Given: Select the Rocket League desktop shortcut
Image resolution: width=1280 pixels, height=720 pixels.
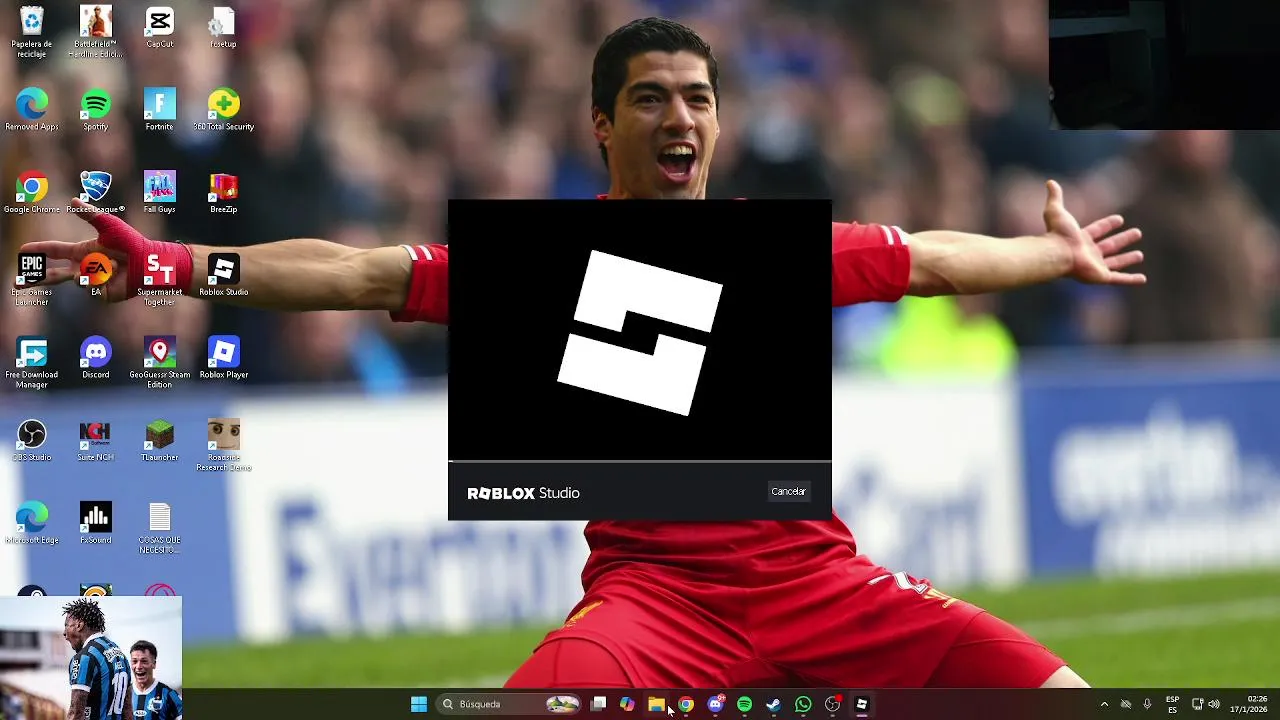Looking at the screenshot, I should tap(96, 193).
